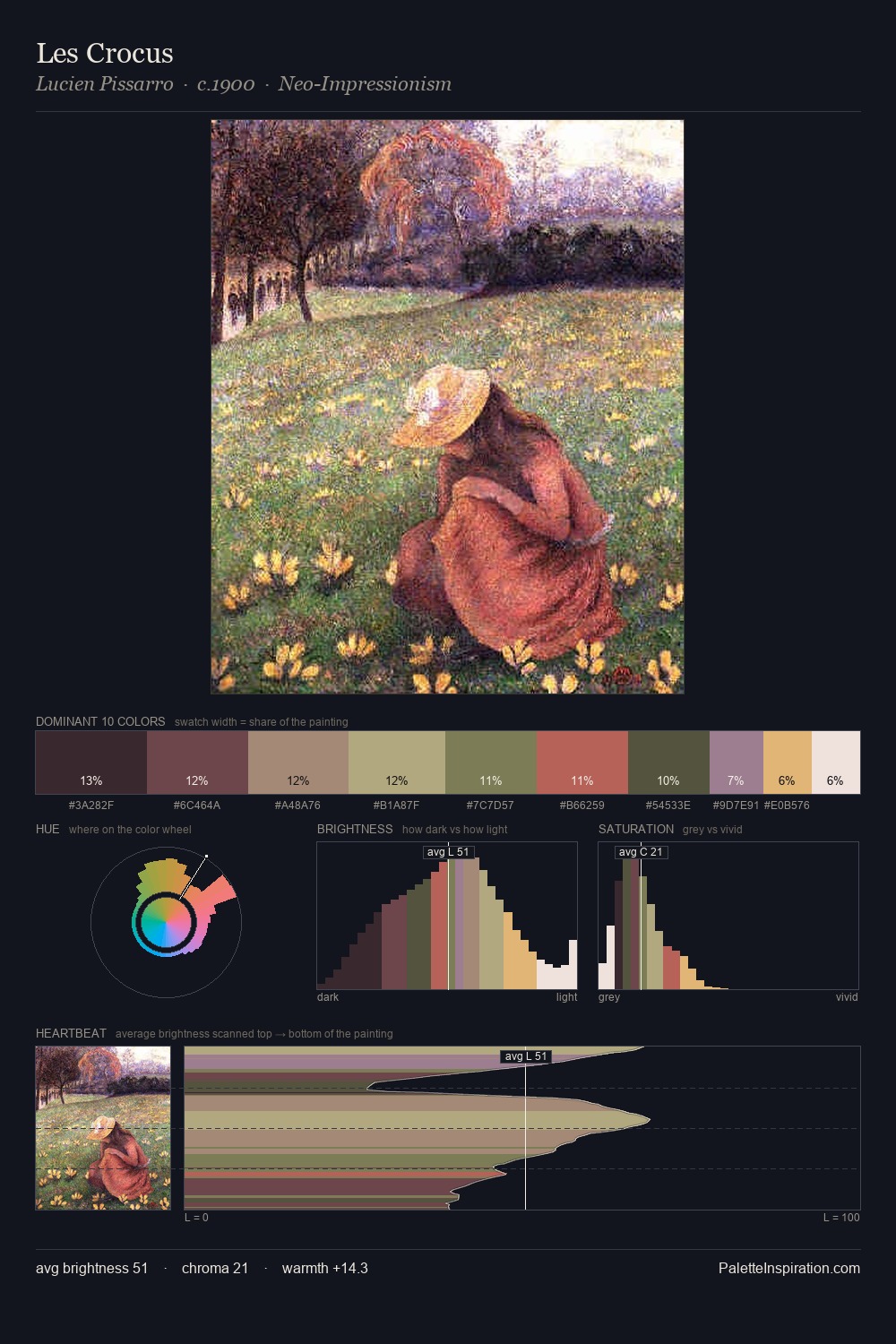Click the brightness histogram chart
This screenshot has height=1344, width=896.
(447, 916)
